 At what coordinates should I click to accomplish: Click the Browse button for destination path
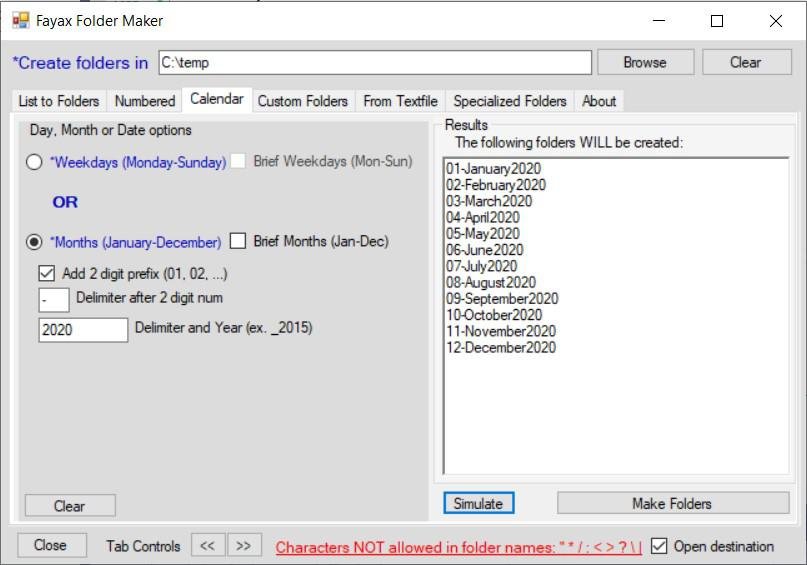click(x=645, y=62)
